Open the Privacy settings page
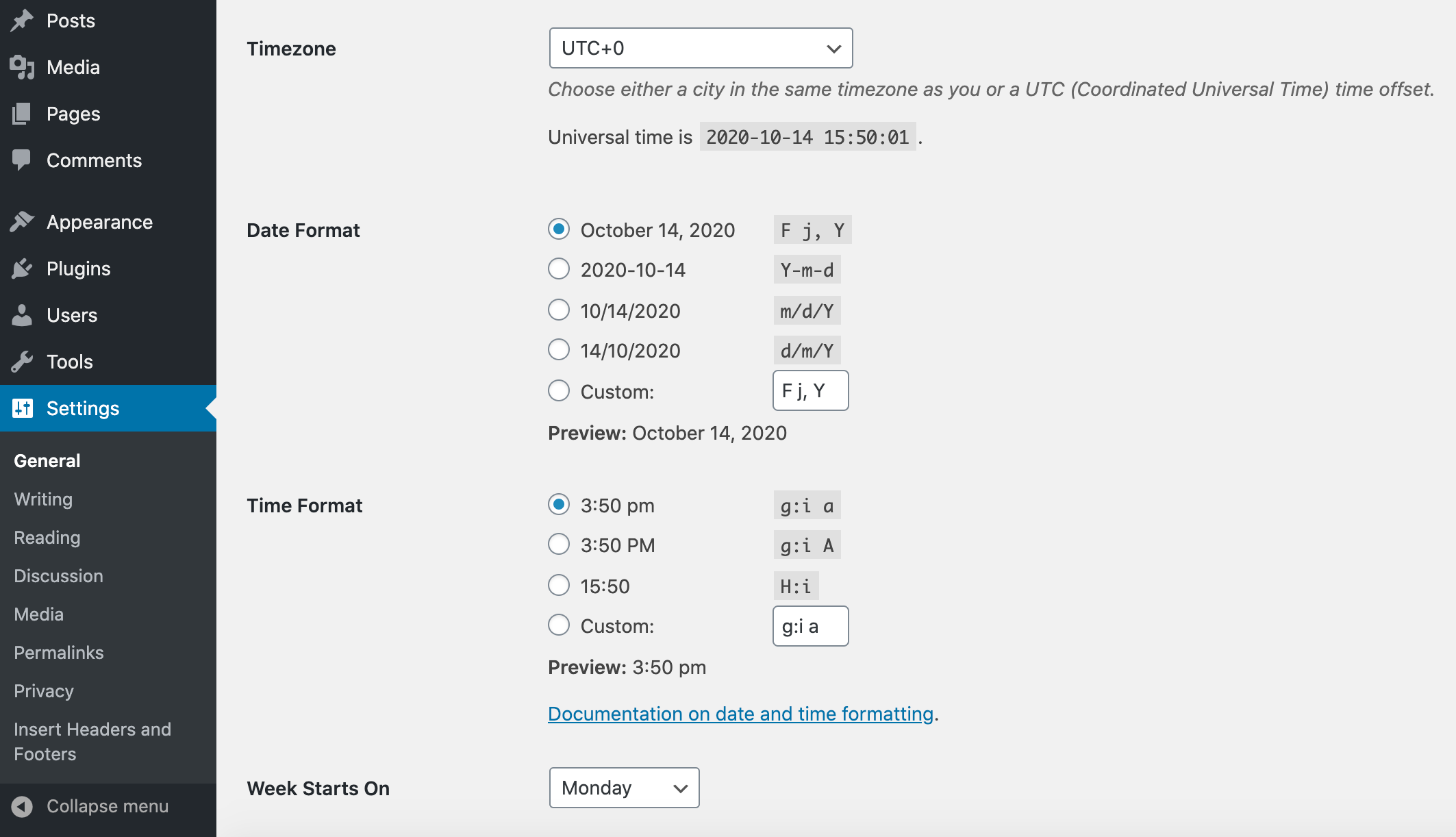Image resolution: width=1456 pixels, height=837 pixels. (x=43, y=690)
